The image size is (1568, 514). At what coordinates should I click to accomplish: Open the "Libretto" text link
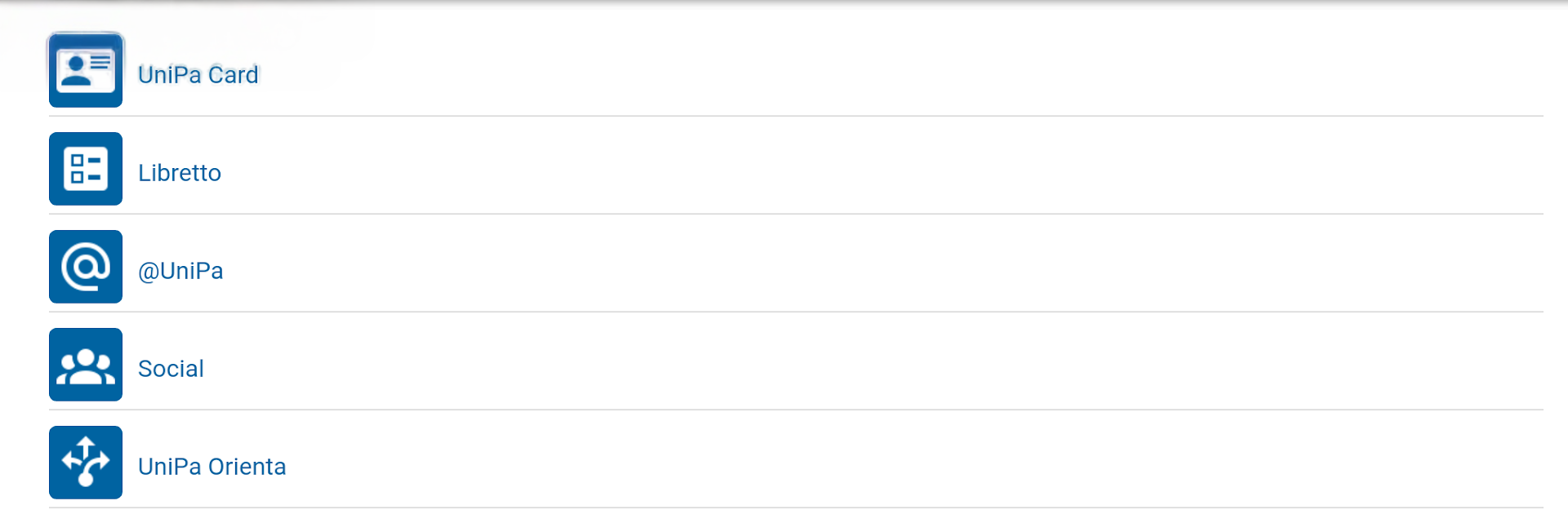(x=180, y=173)
